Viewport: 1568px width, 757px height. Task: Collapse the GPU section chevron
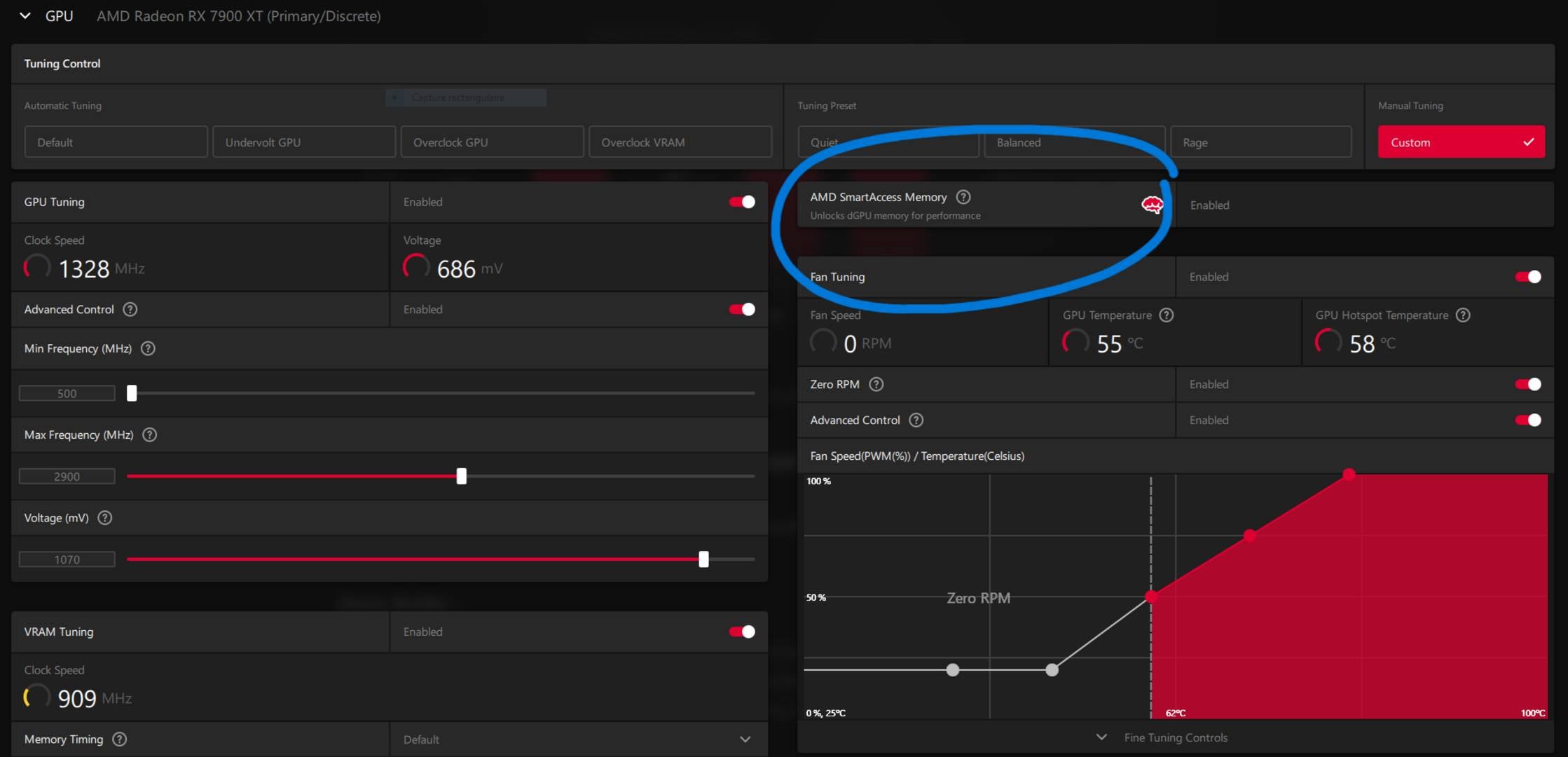point(25,15)
